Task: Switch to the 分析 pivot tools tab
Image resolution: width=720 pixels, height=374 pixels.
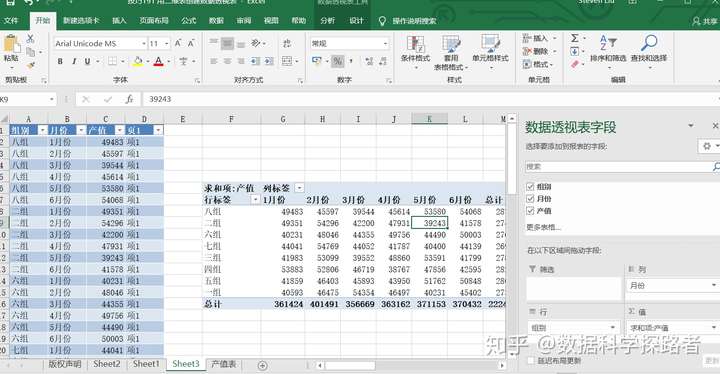Action: [x=327, y=21]
